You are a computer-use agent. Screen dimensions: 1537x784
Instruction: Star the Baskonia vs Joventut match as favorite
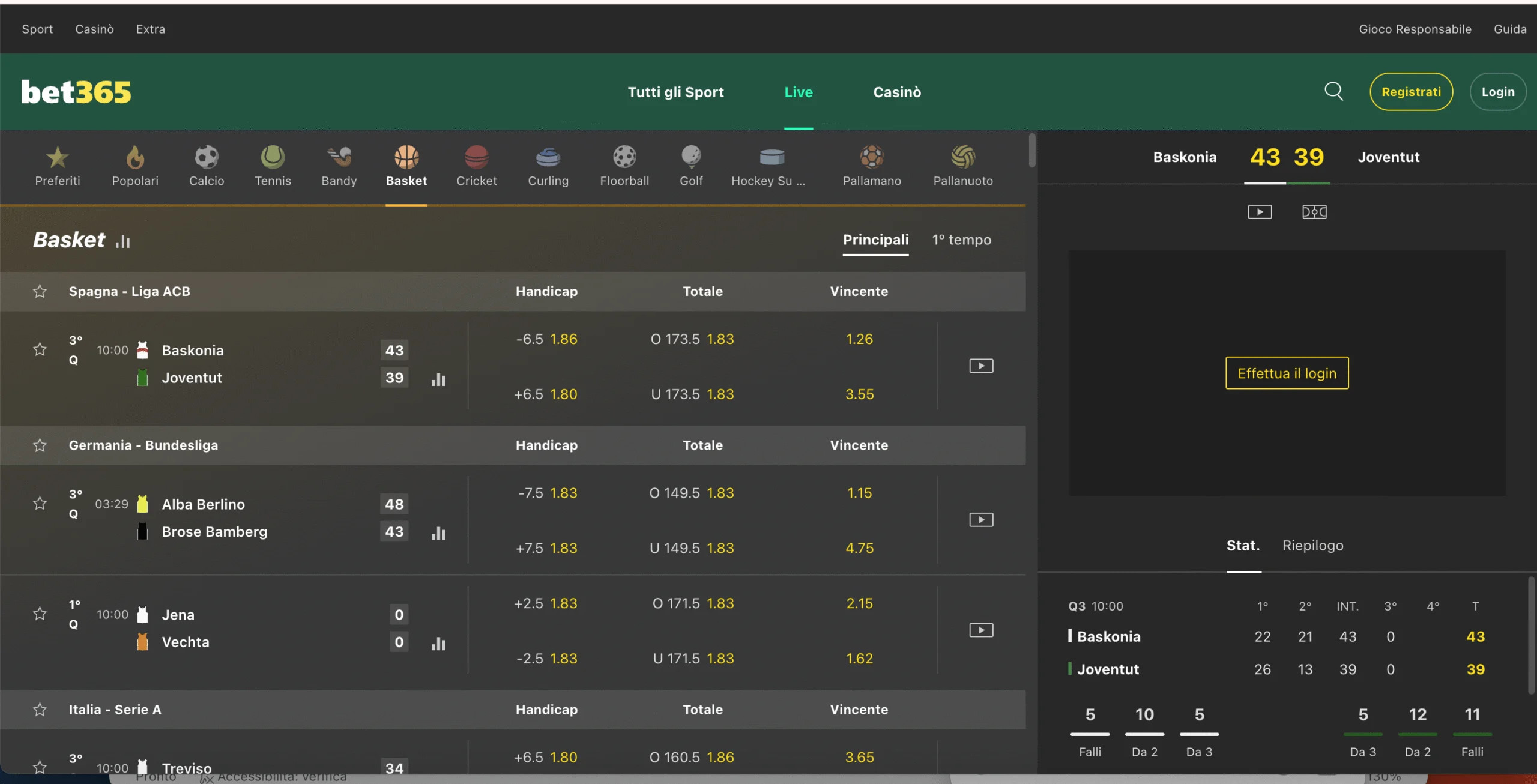(40, 349)
